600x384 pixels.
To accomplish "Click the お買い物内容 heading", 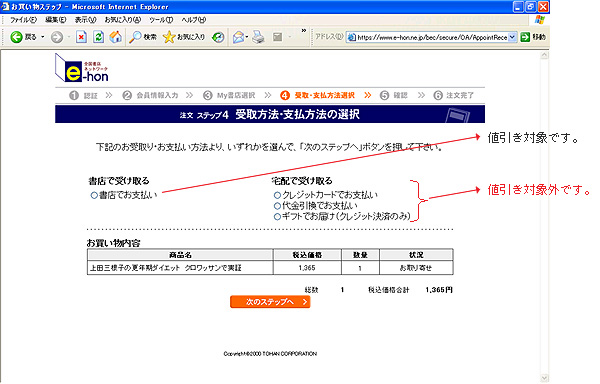I will pyautogui.click(x=113, y=243).
